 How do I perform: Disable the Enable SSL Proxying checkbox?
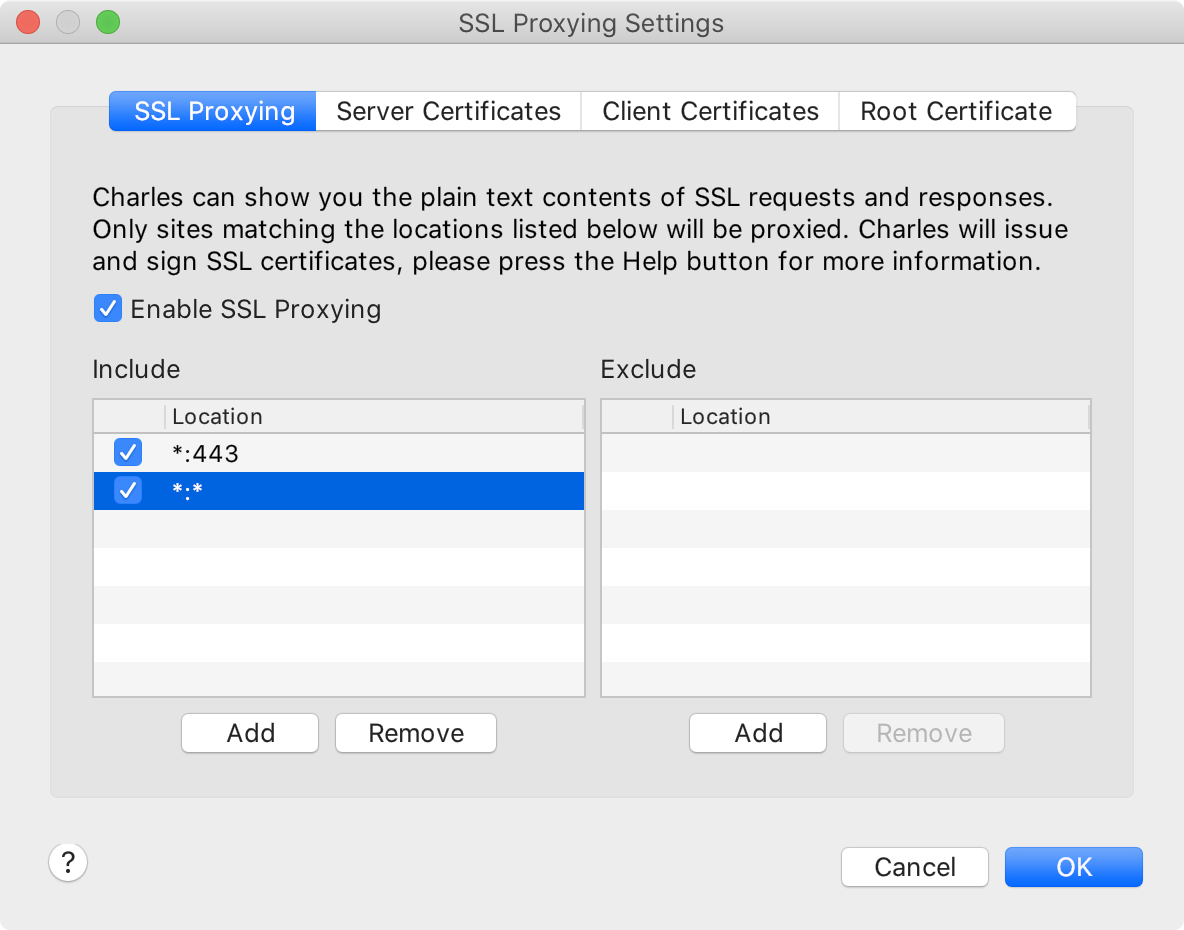[x=108, y=309]
